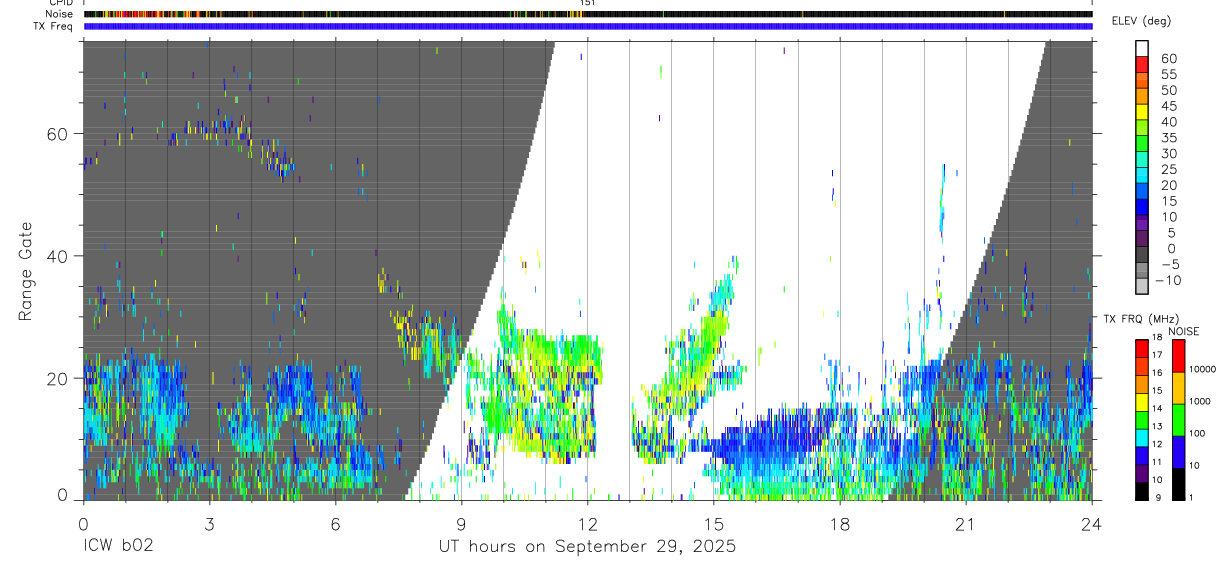Click the '60' tick on the Range Gate axis
This screenshot has height=567, width=1228.
[59, 134]
